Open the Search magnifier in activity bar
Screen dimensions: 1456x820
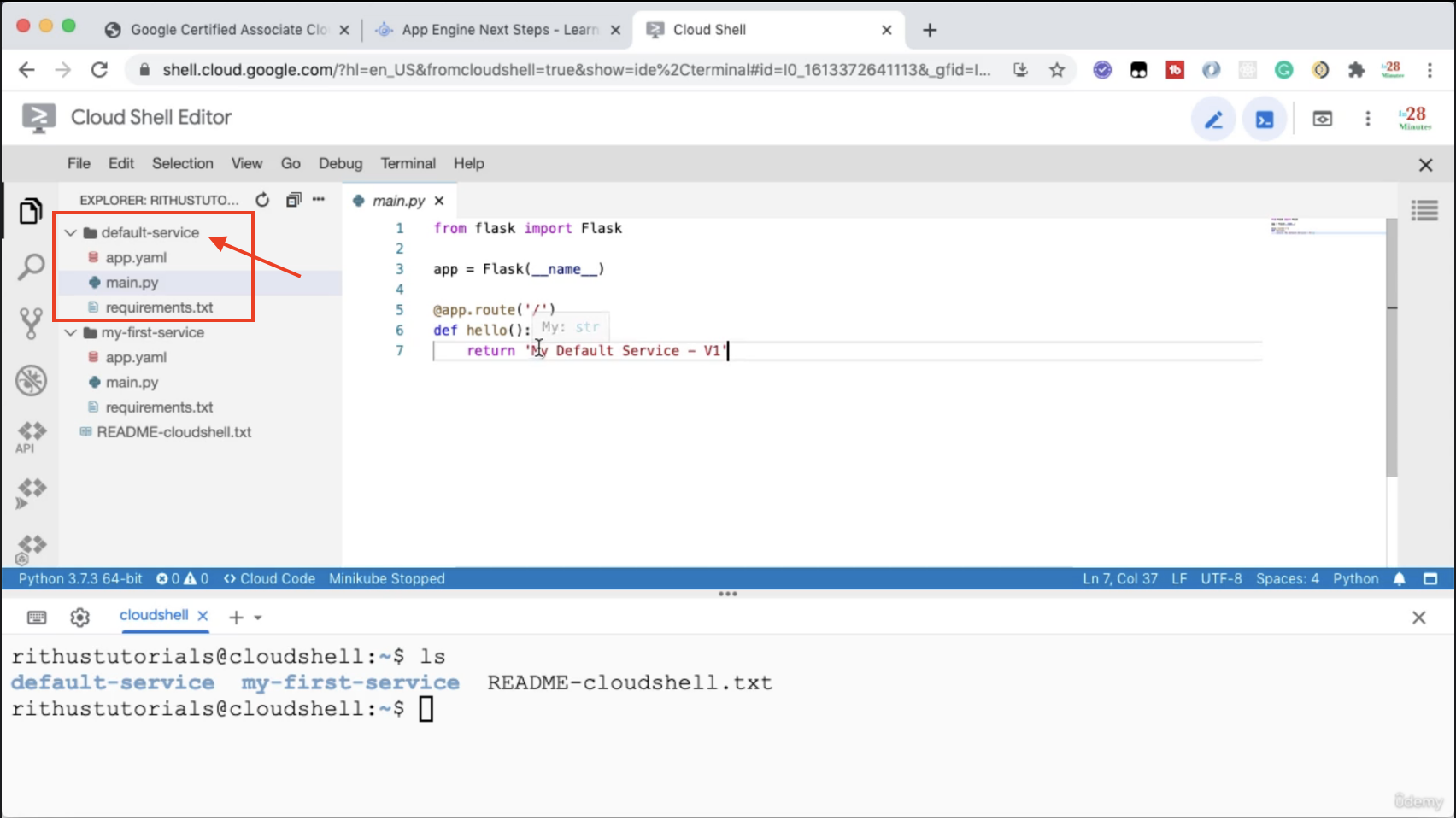31,266
